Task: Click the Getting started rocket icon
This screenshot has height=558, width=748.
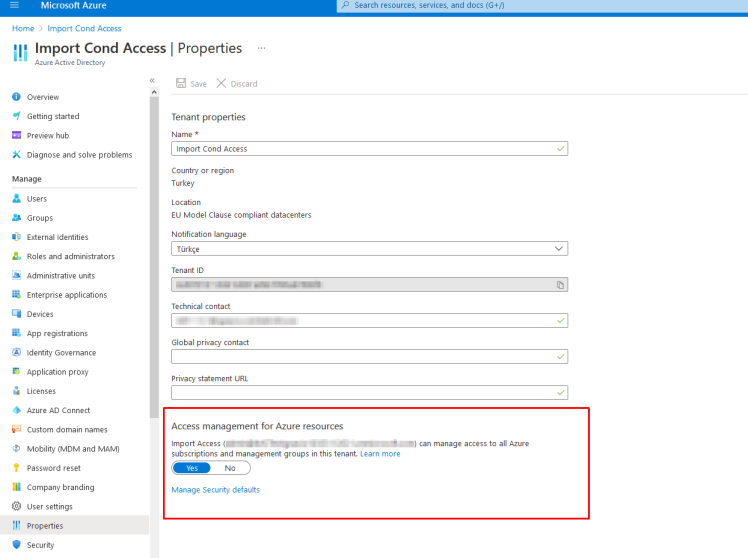Action: pos(16,116)
